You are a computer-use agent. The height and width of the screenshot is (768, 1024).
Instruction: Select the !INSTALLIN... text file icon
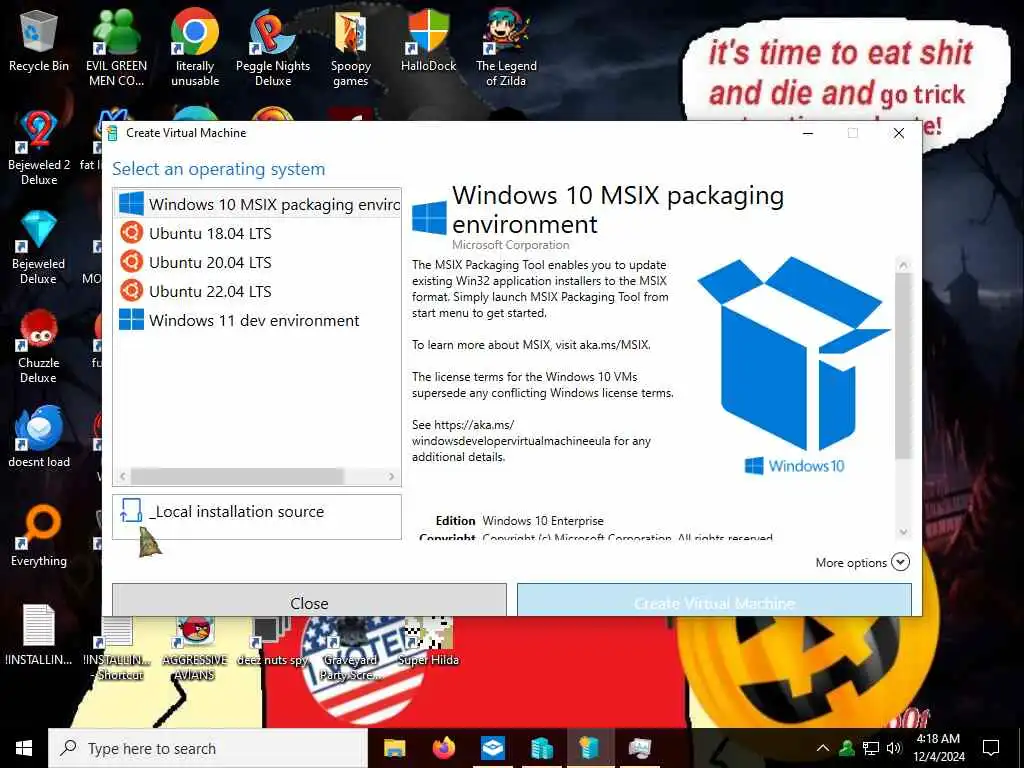(39, 635)
